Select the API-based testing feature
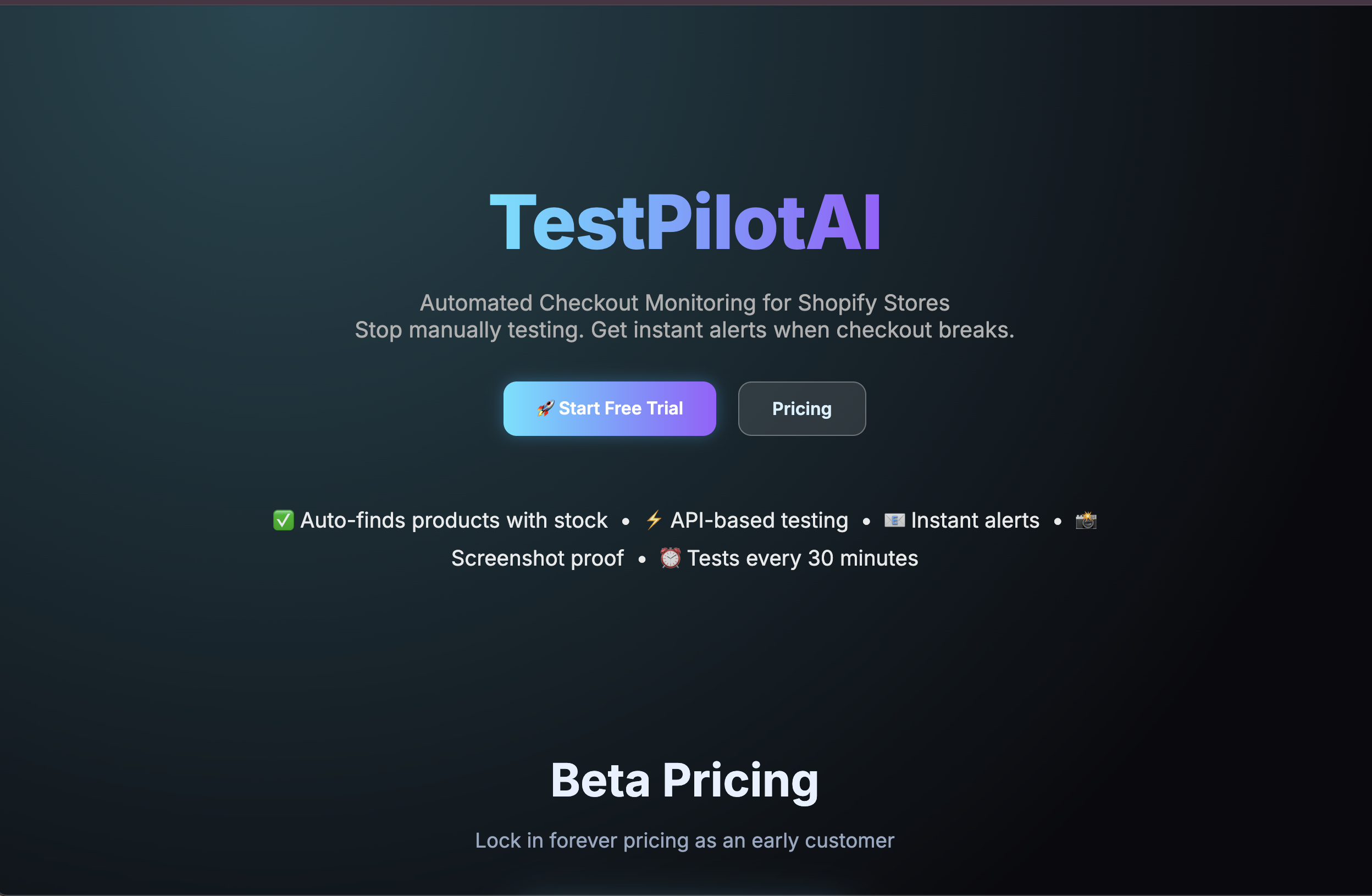Image resolution: width=1372 pixels, height=896 pixels. click(x=759, y=520)
